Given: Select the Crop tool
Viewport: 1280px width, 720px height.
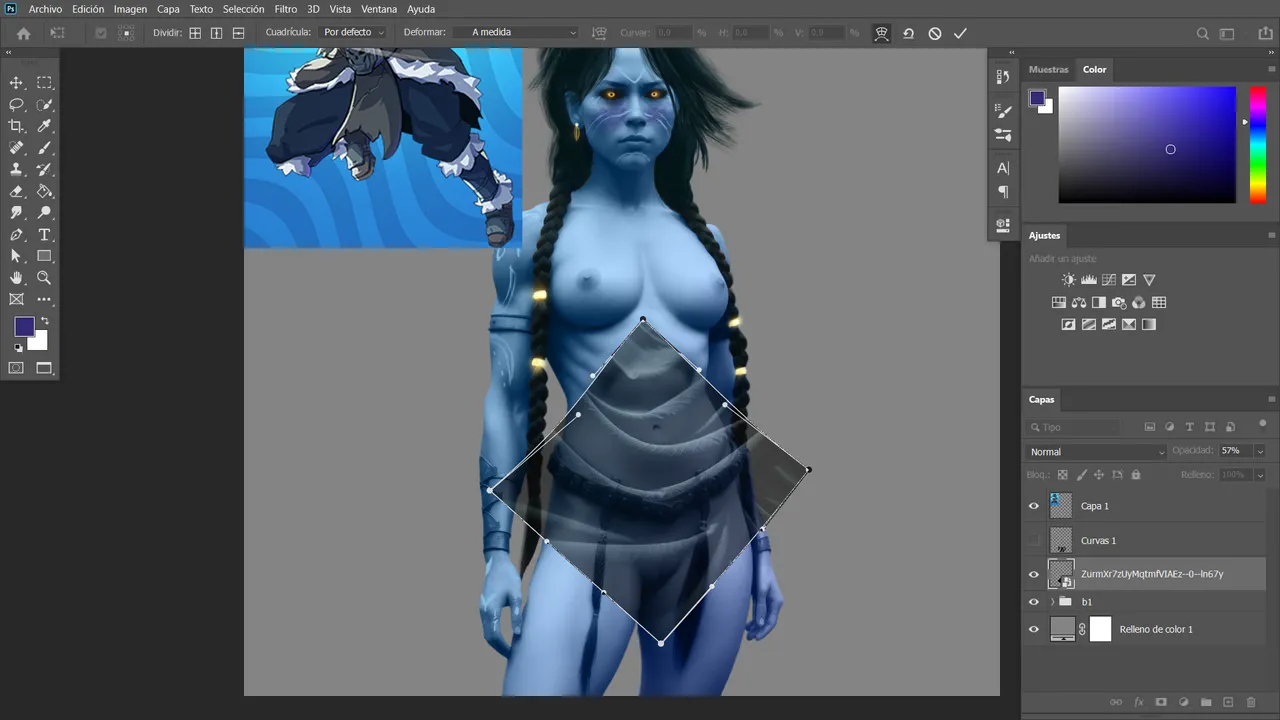Looking at the screenshot, I should click(16, 126).
